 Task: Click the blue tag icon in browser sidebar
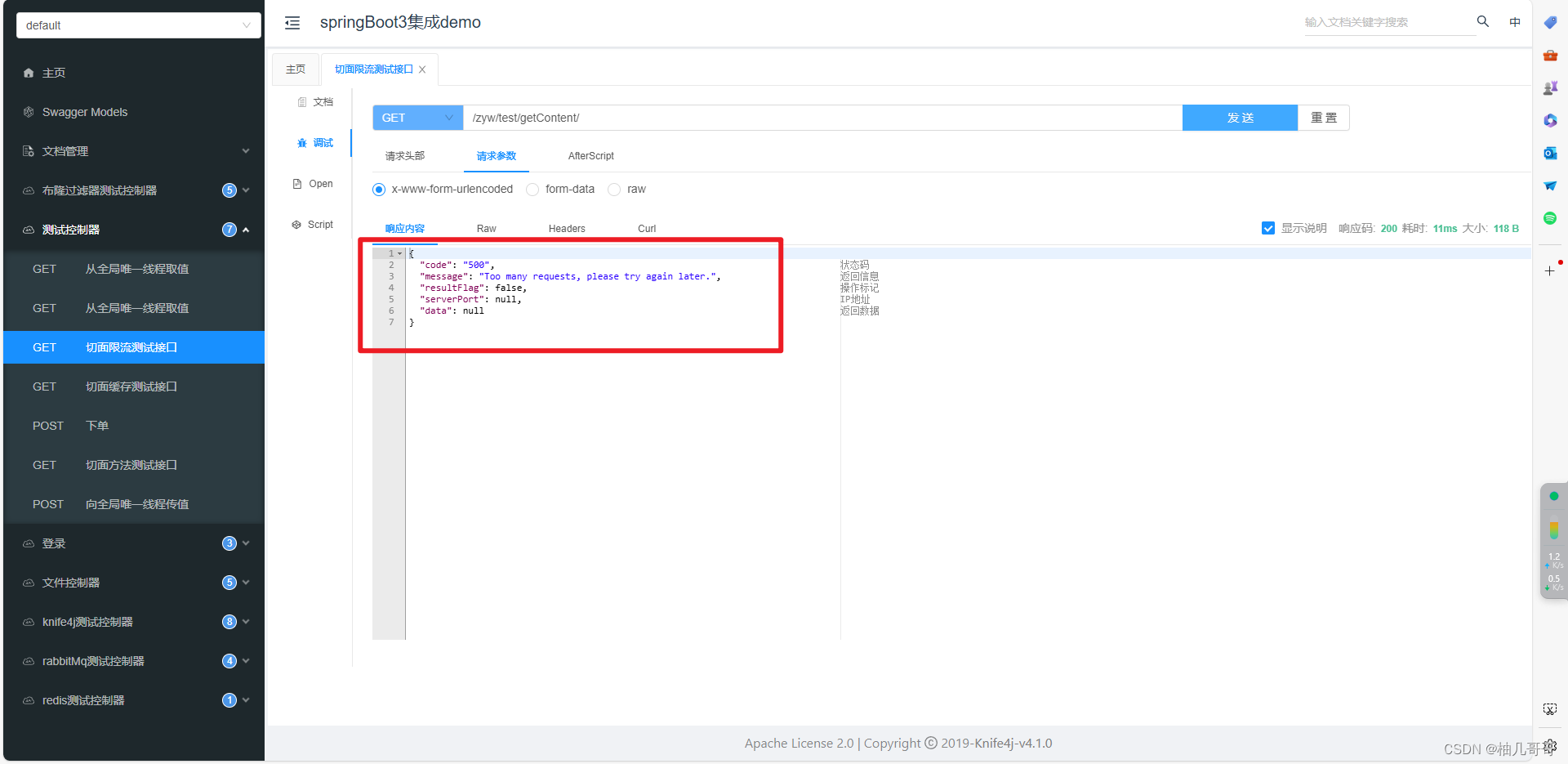tap(1550, 23)
